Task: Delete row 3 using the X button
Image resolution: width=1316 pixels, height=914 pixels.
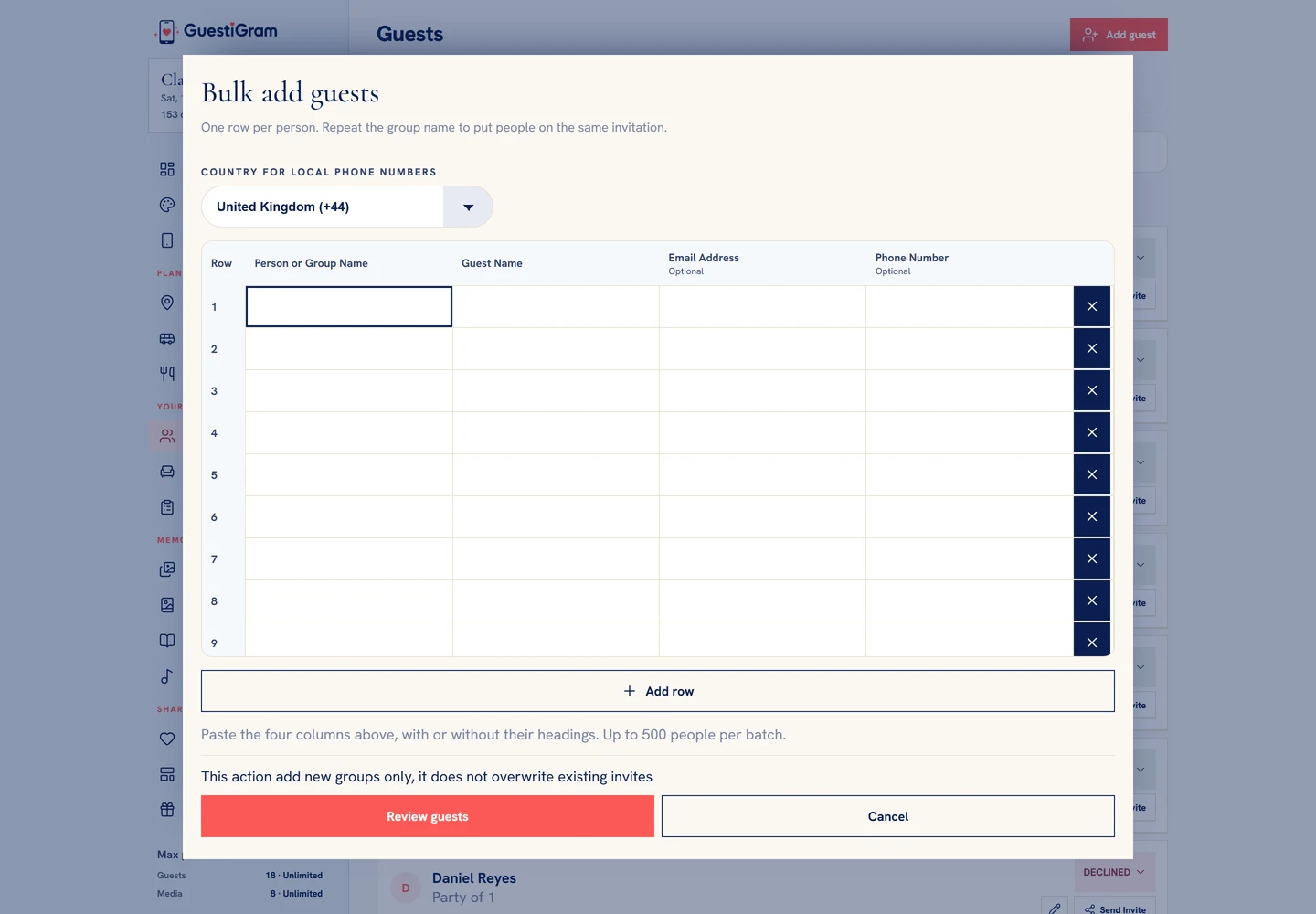Action: [1092, 390]
